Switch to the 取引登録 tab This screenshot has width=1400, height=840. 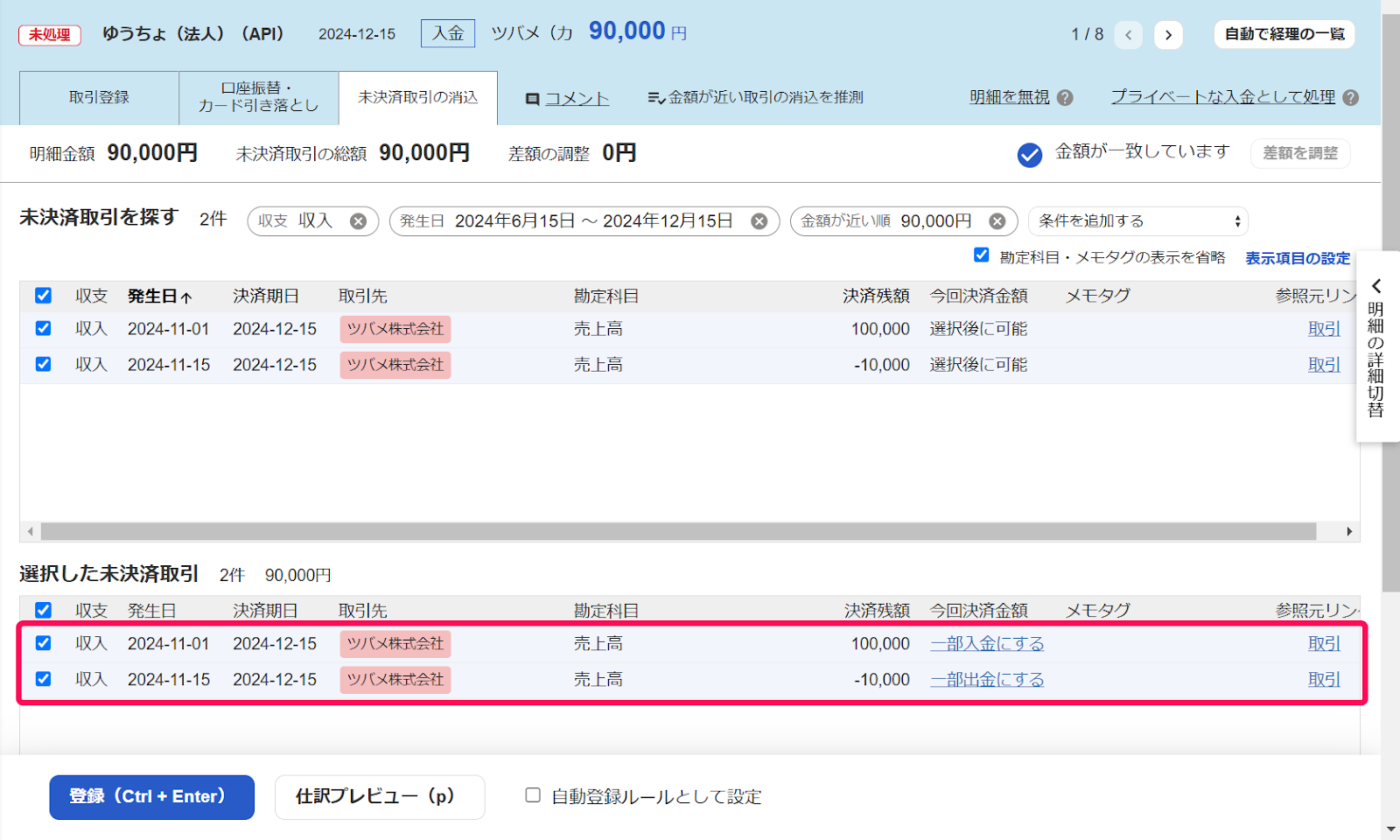(99, 98)
